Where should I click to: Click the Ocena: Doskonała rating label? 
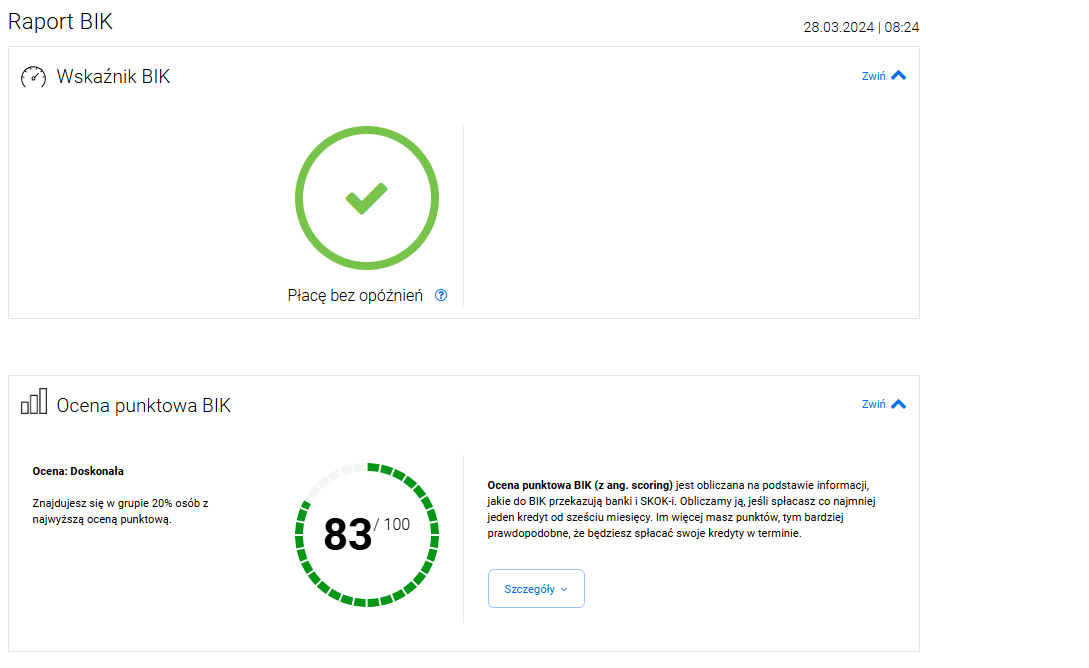tap(78, 471)
